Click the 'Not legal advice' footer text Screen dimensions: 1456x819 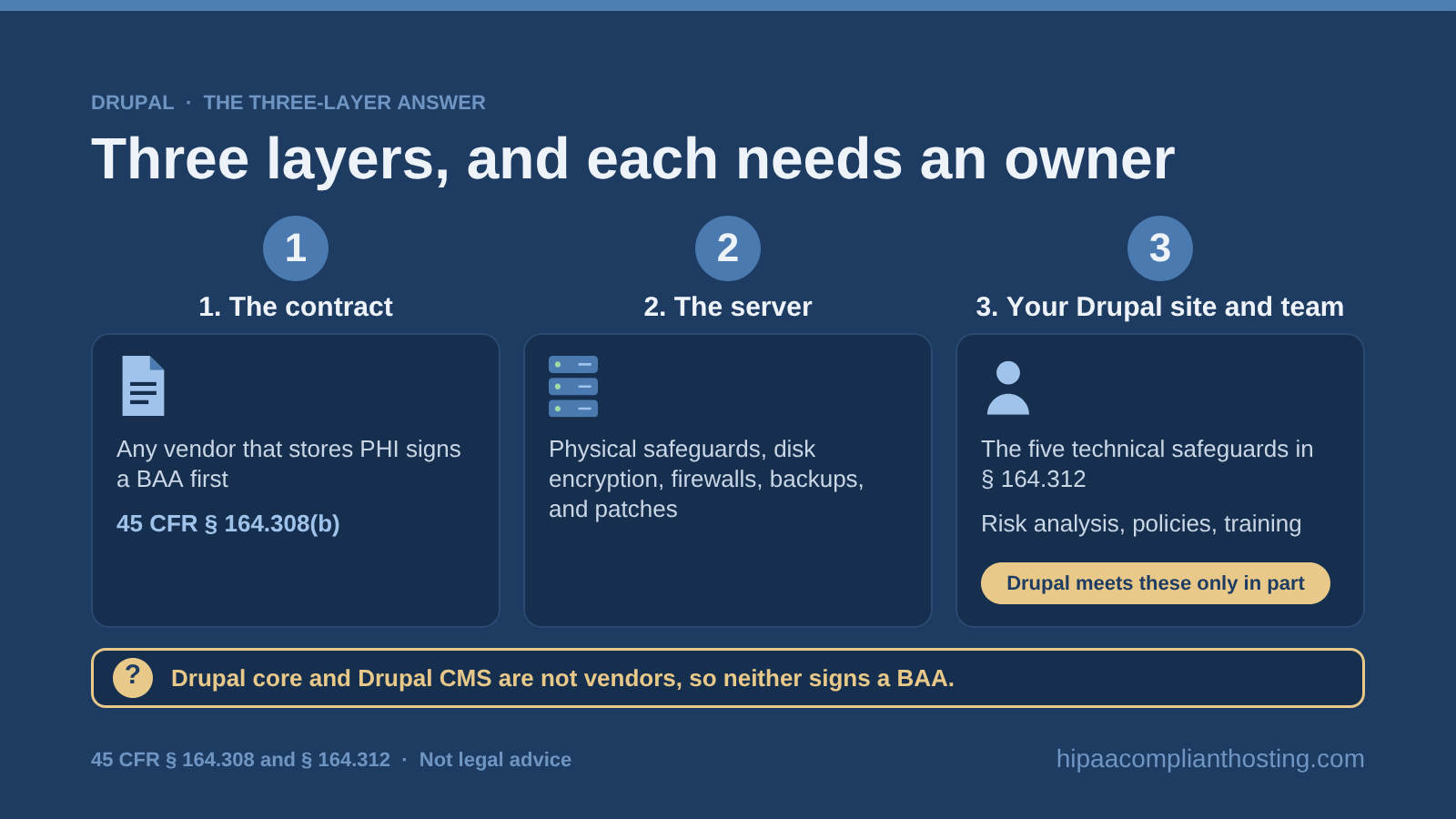[x=495, y=760]
